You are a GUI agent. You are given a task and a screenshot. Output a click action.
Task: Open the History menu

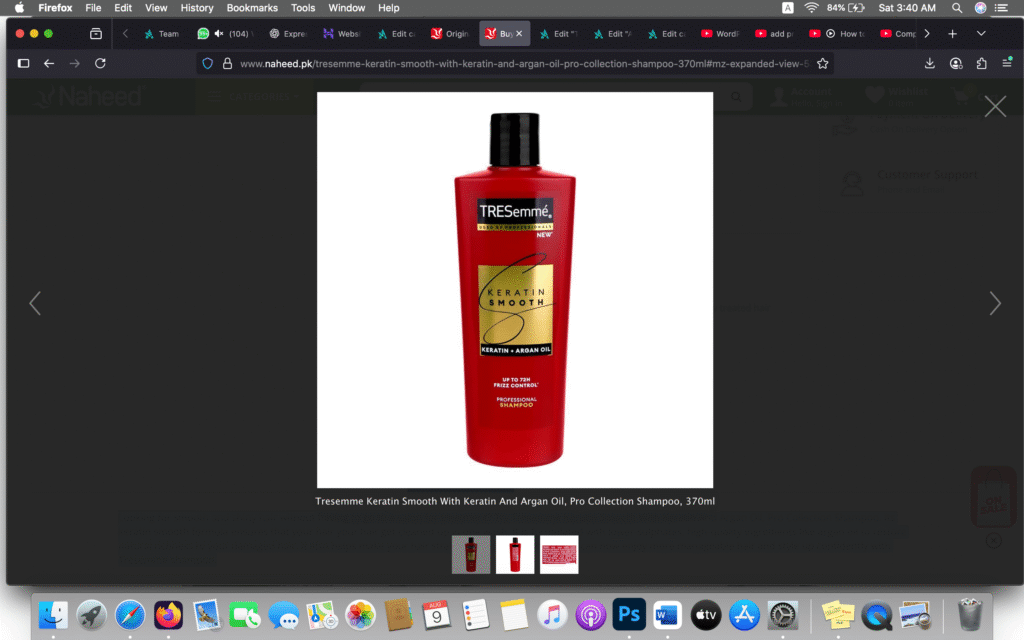197,8
